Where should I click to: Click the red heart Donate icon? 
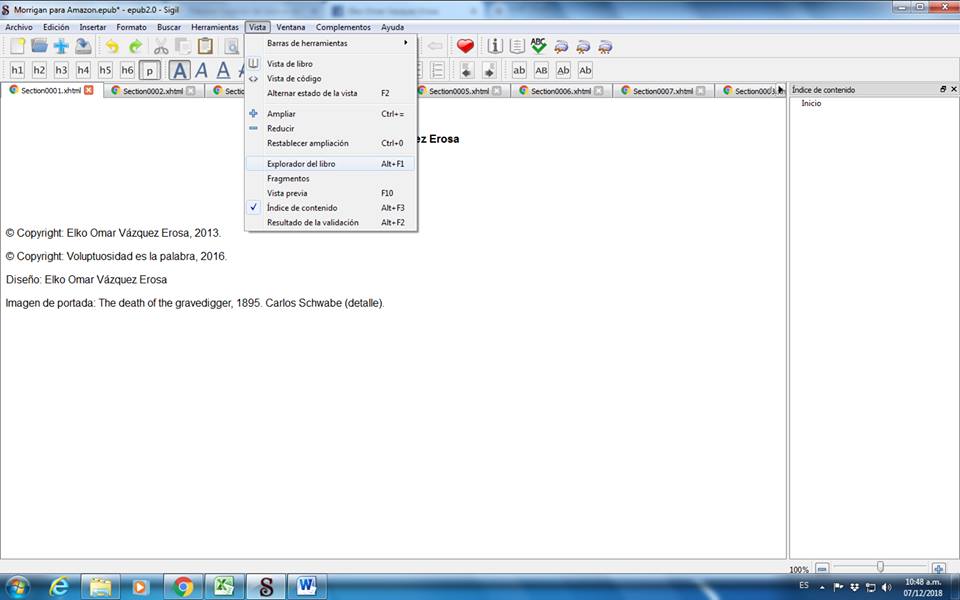[465, 46]
